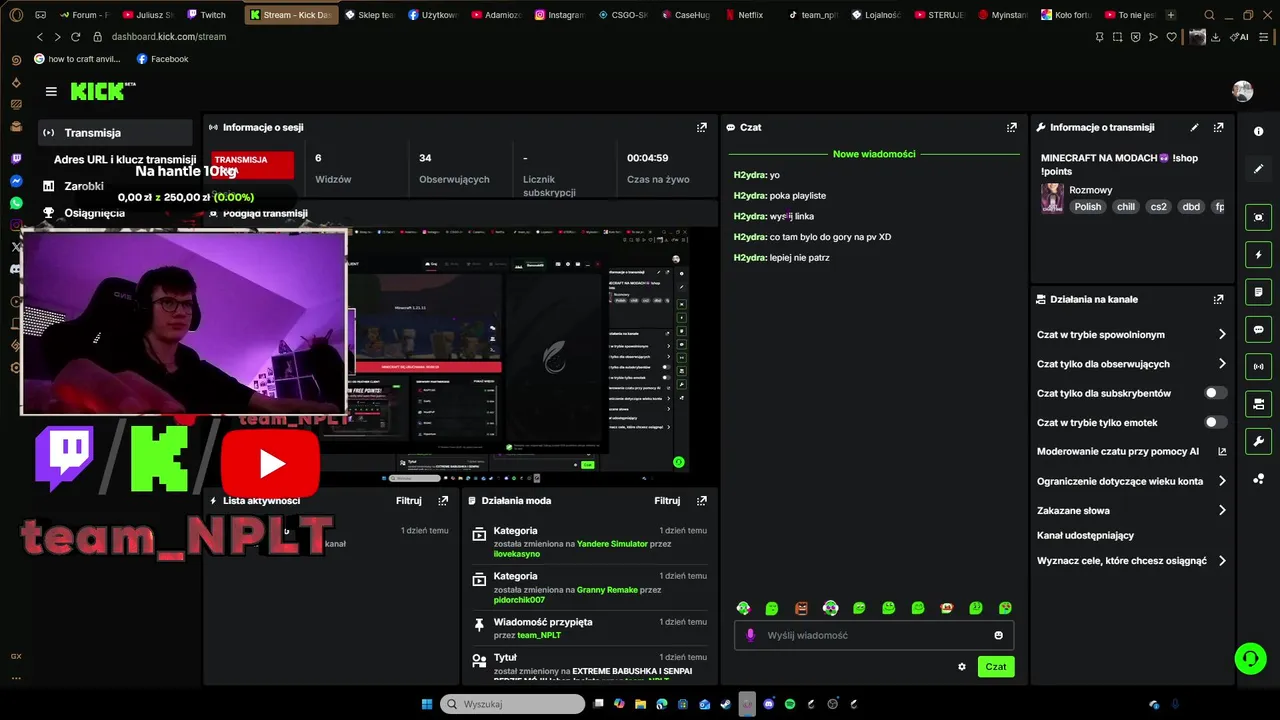Open the Yandere Simulator category link
The width and height of the screenshot is (1280, 720).
[x=612, y=544]
